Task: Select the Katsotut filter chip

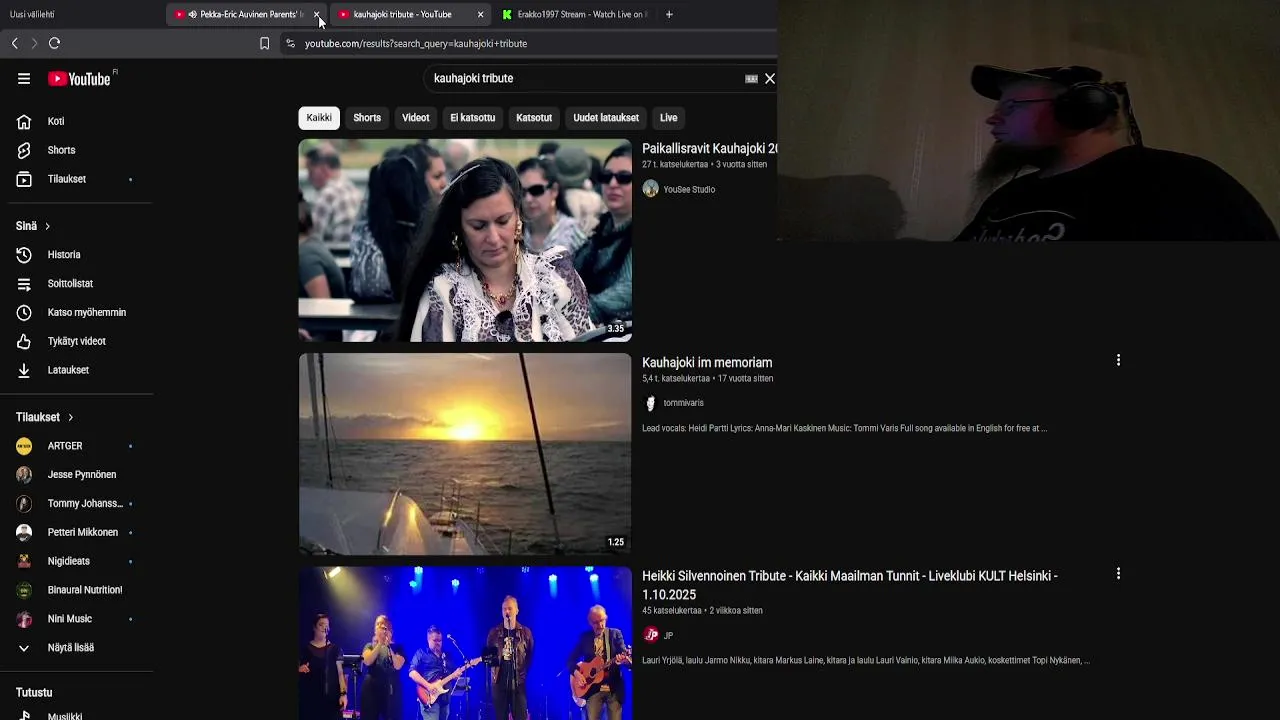Action: [534, 118]
